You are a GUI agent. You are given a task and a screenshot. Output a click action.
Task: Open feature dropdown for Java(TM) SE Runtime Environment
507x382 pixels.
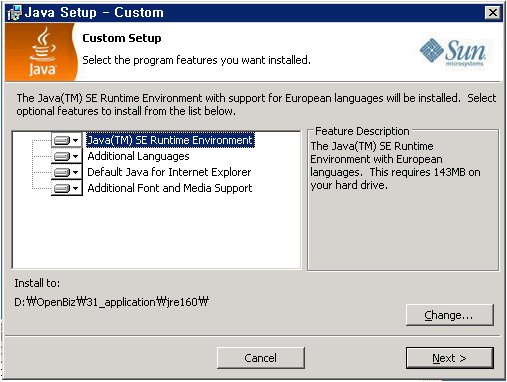click(x=67, y=140)
